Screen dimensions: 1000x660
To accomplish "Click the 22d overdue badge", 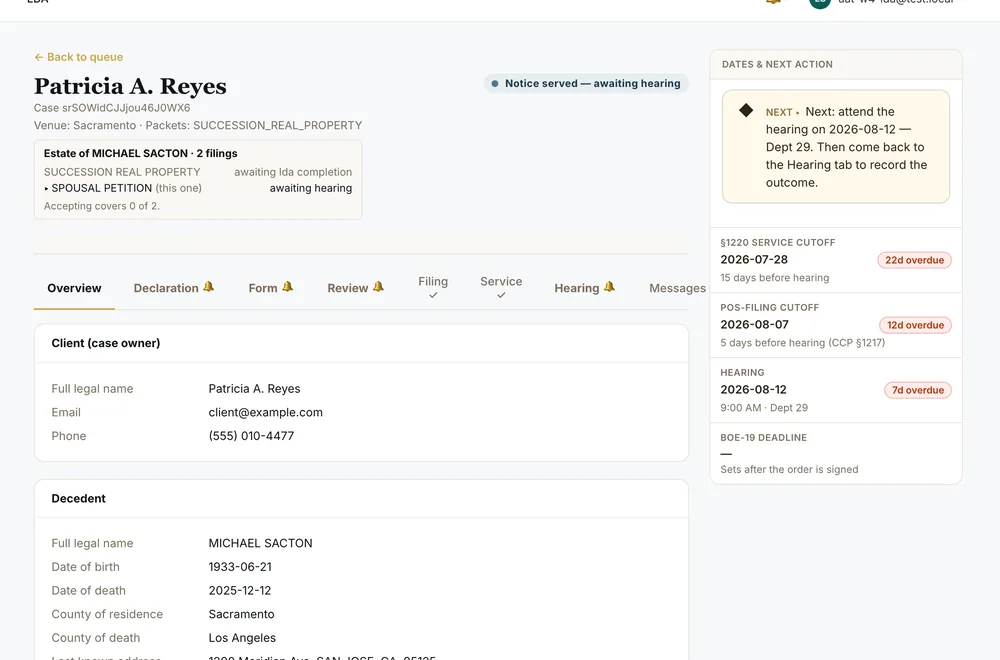I will coord(915,260).
